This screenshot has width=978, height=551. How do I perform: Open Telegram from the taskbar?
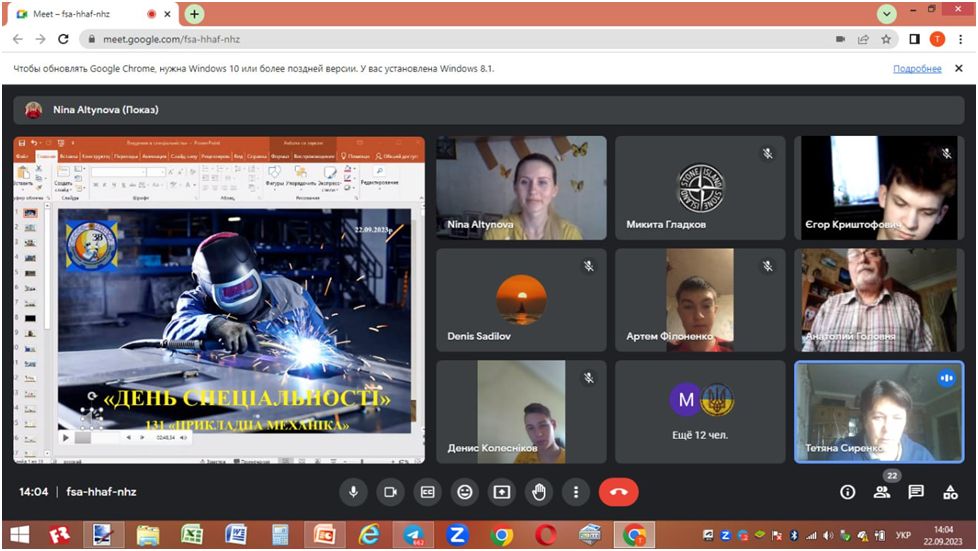[x=414, y=535]
